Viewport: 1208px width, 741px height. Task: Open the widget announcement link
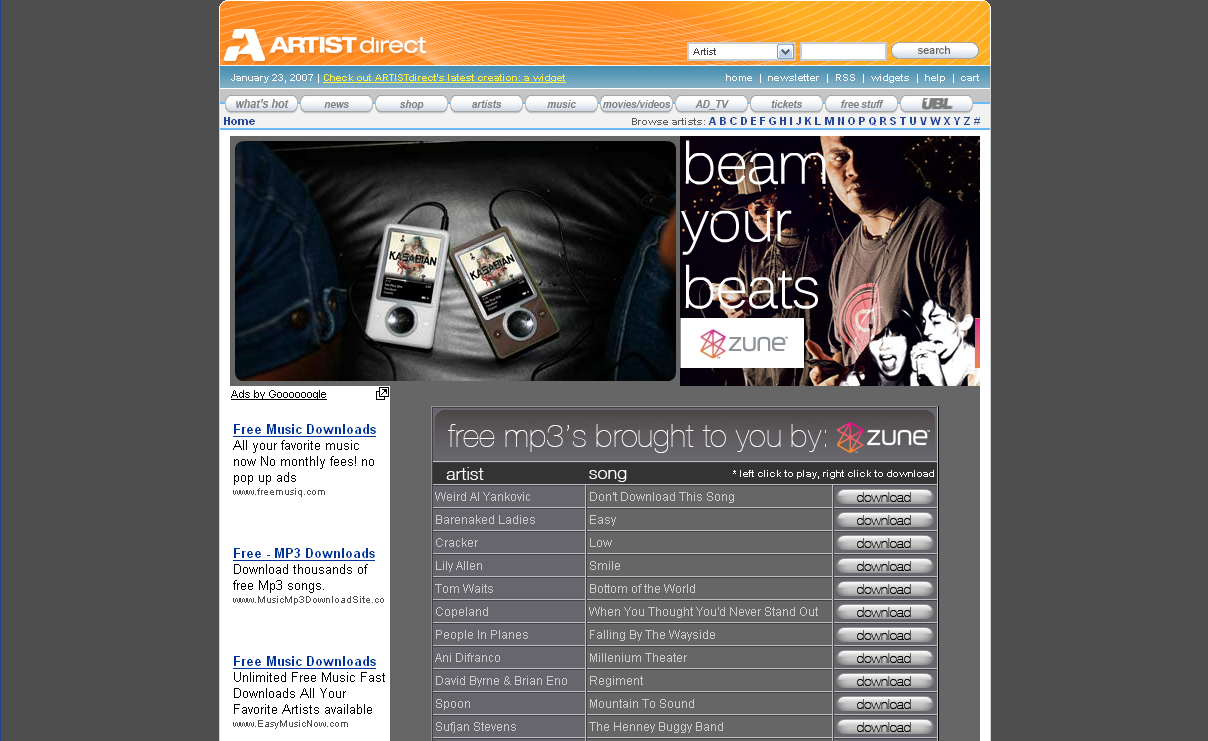444,78
